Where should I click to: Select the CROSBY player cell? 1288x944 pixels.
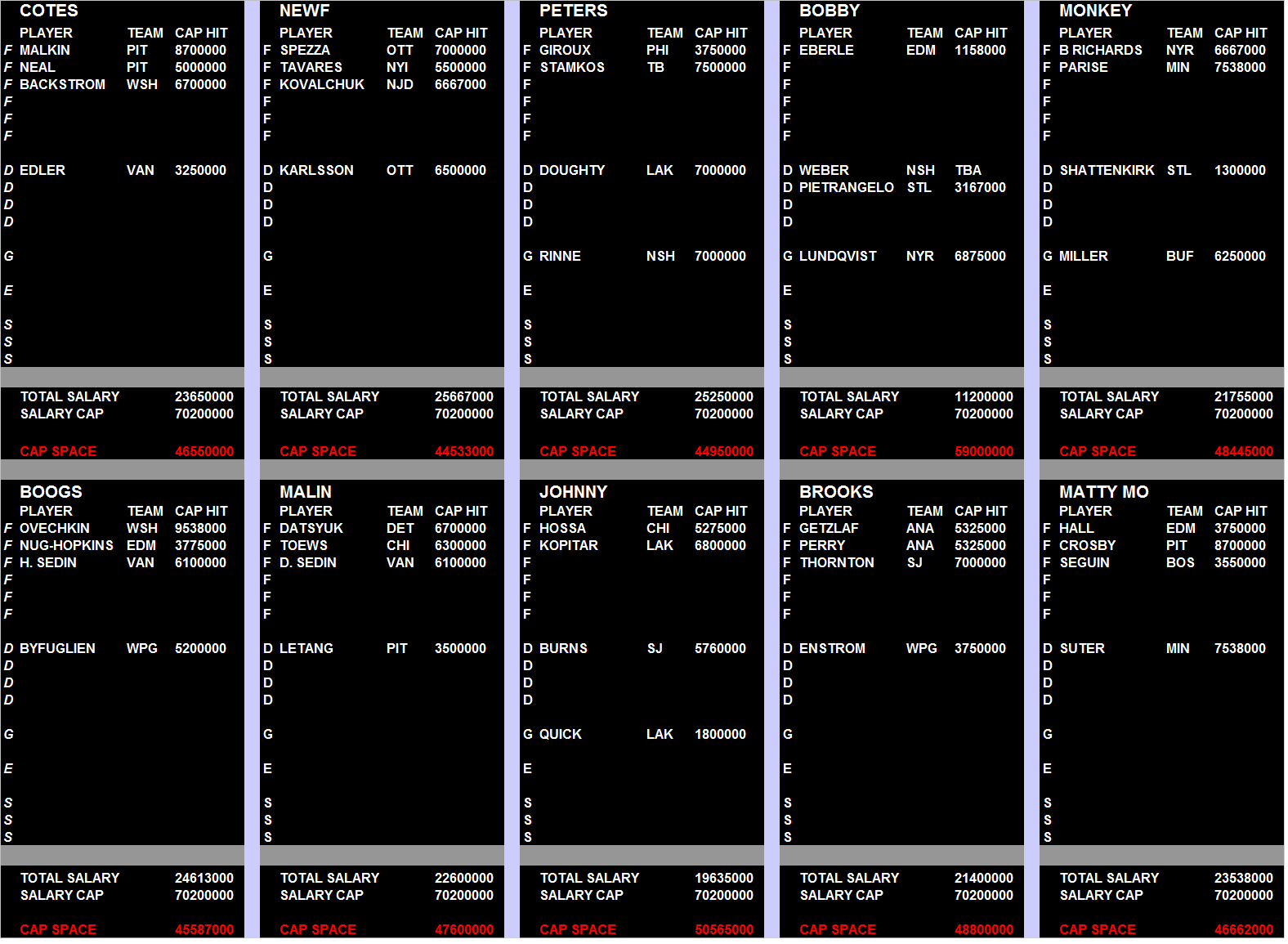point(1087,545)
